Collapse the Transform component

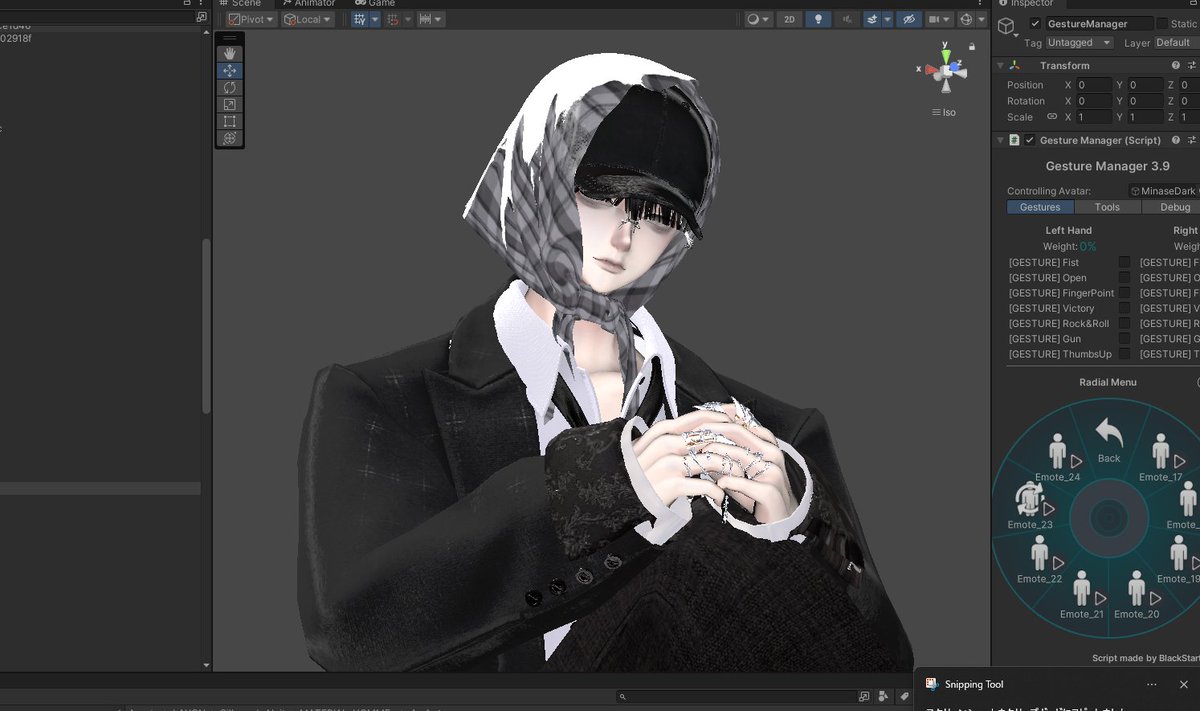pos(1000,65)
